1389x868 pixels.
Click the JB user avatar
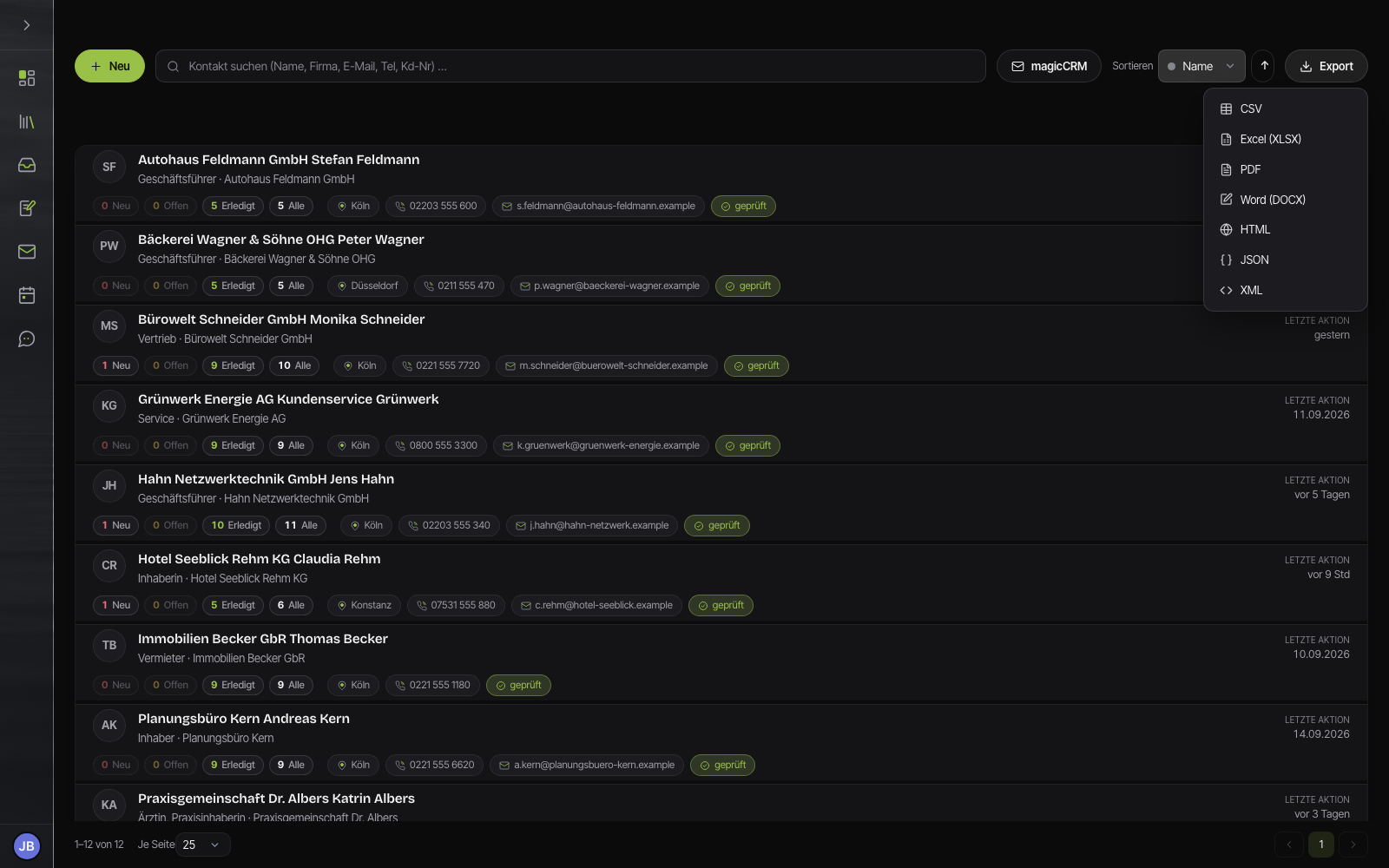(27, 845)
